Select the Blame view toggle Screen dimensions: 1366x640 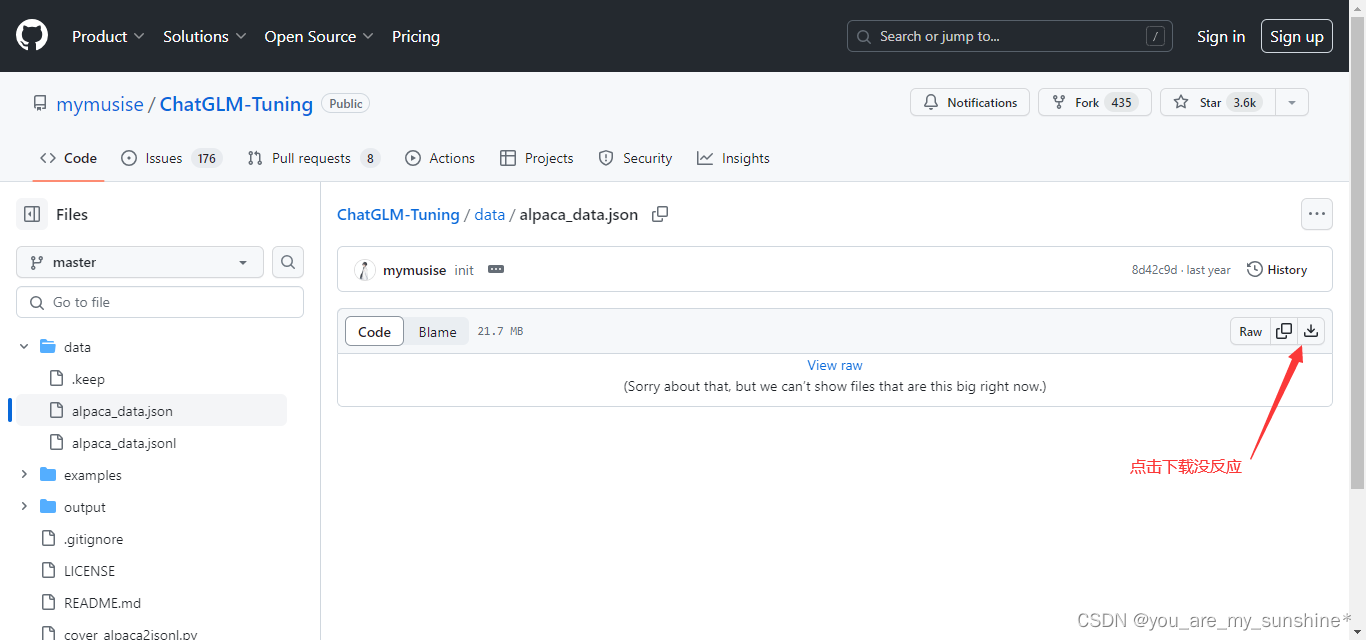pos(437,332)
